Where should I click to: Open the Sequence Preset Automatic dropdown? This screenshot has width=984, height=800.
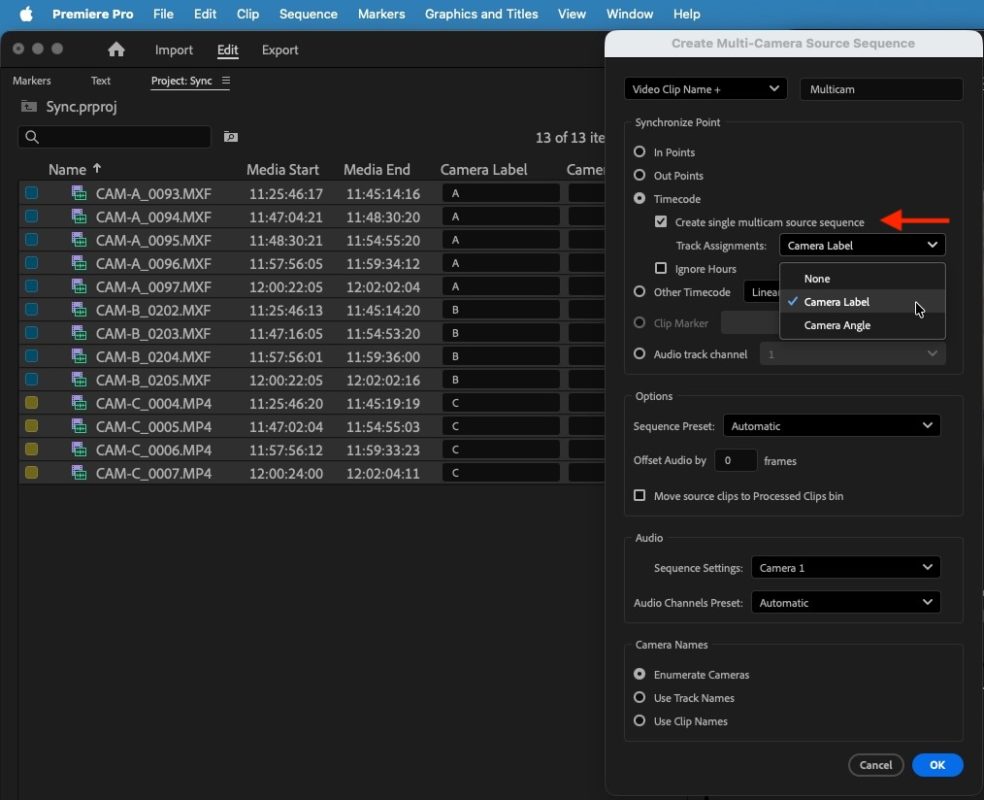pos(832,426)
